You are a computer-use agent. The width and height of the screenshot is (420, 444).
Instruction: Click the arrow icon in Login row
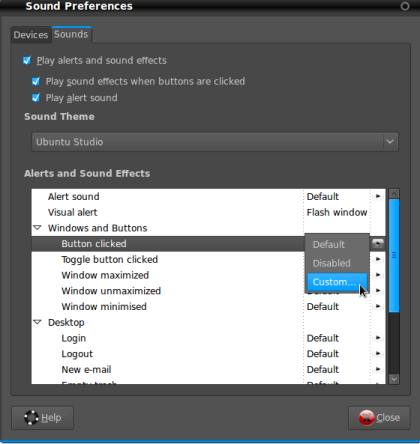pos(378,338)
